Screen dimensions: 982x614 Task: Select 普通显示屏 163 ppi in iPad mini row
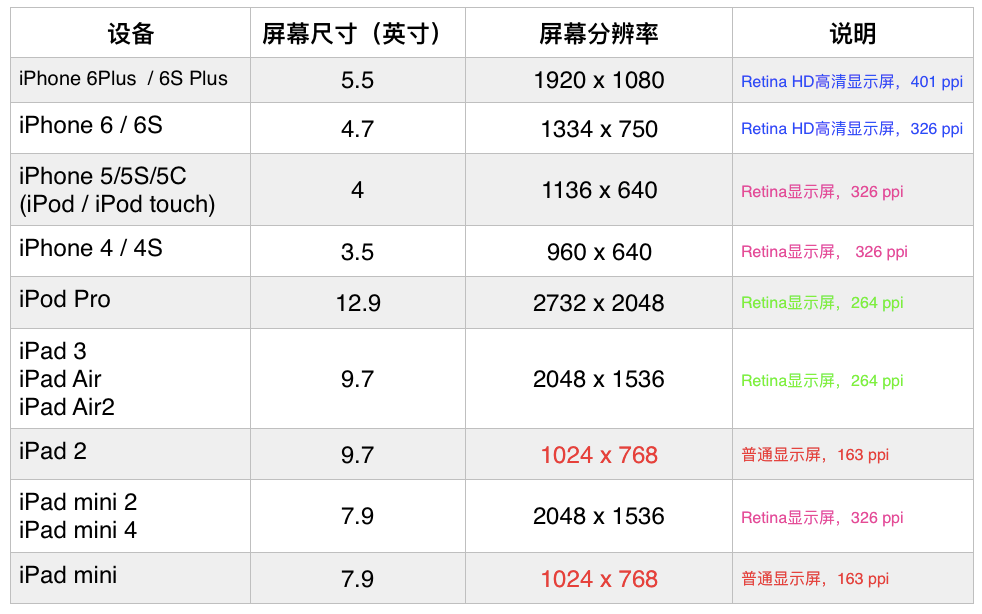click(x=814, y=579)
